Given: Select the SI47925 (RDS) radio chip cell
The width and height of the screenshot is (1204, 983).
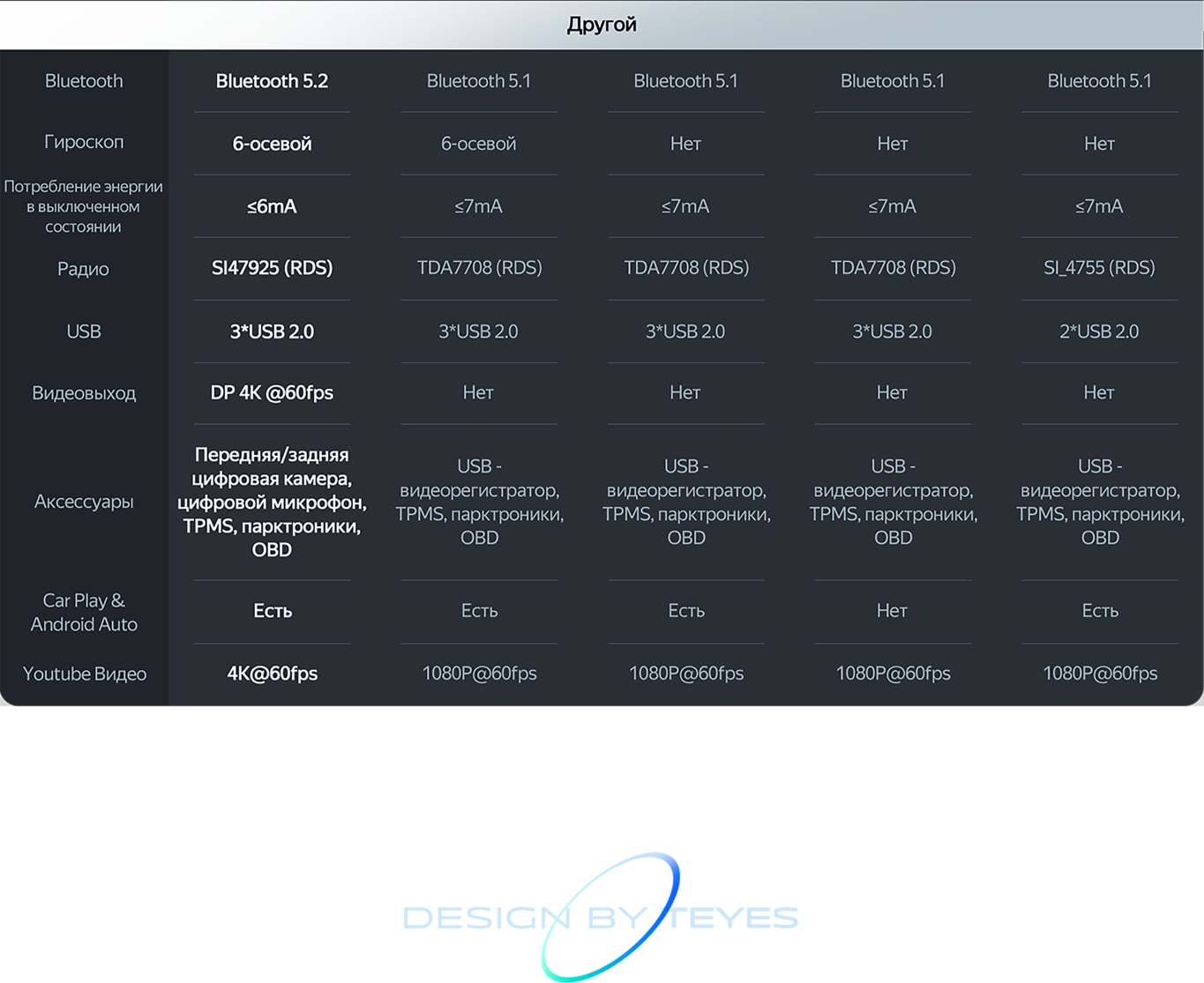Looking at the screenshot, I should (272, 268).
